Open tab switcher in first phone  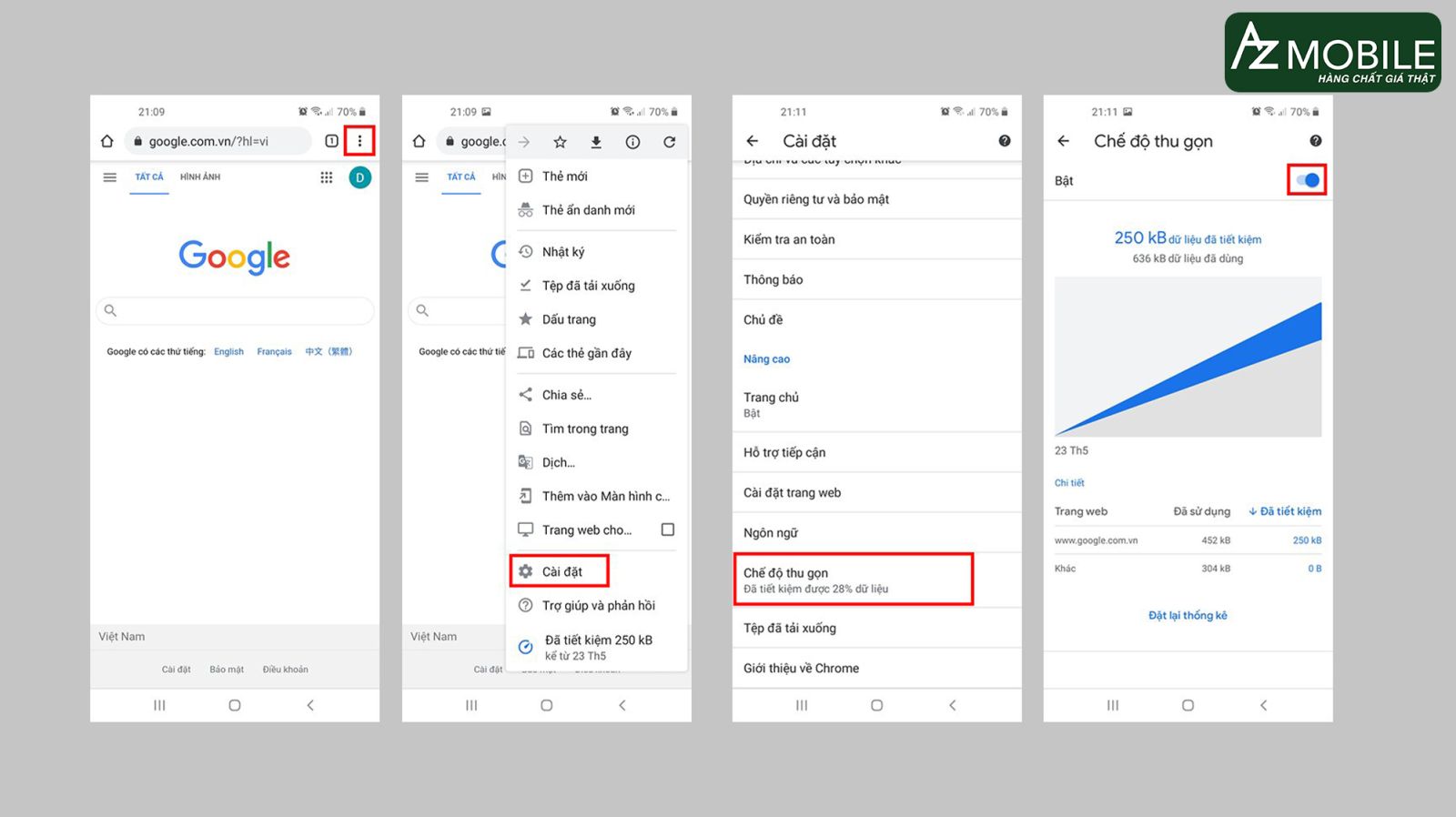coord(331,141)
